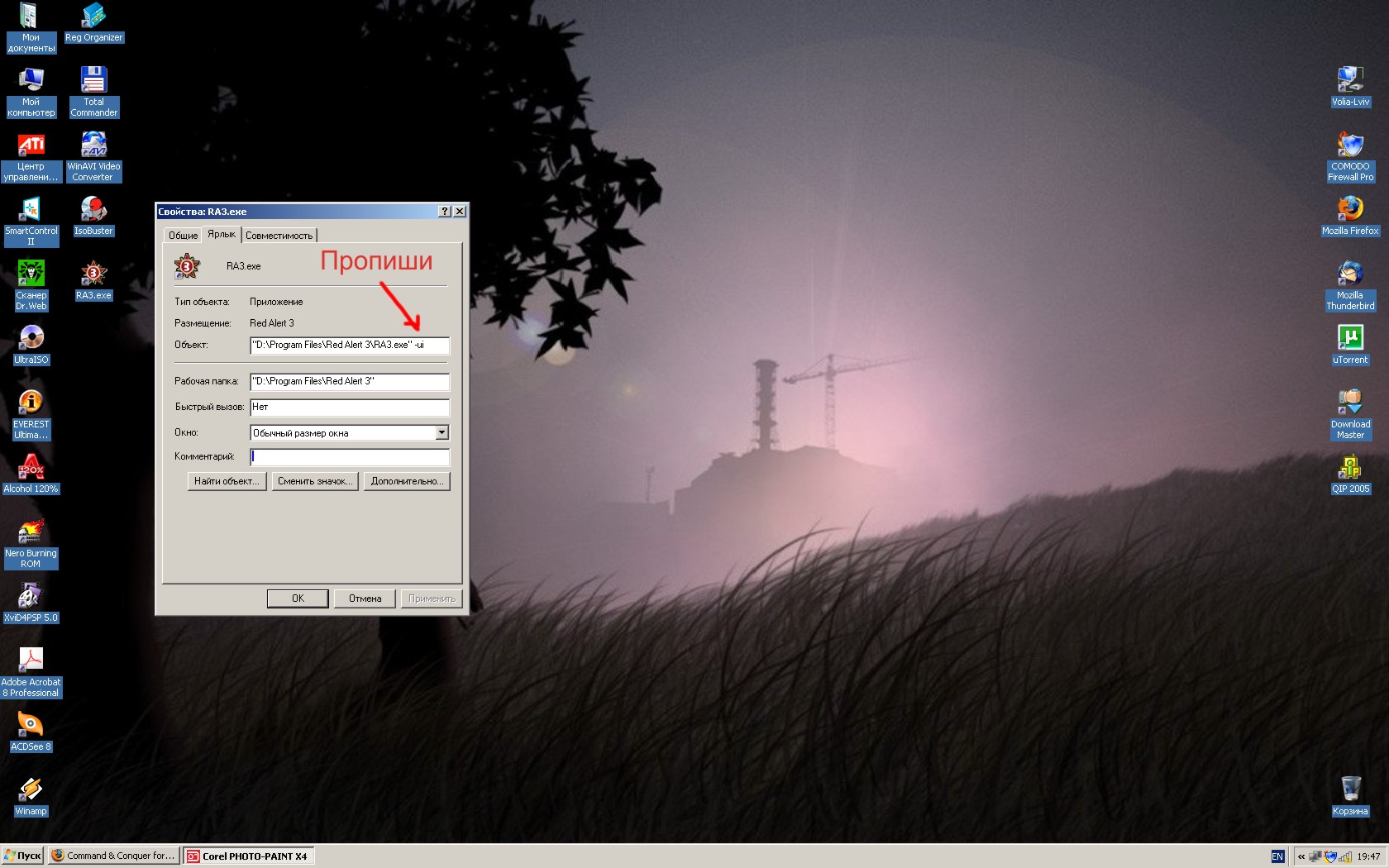Open the Пуск start menu

(x=22, y=856)
